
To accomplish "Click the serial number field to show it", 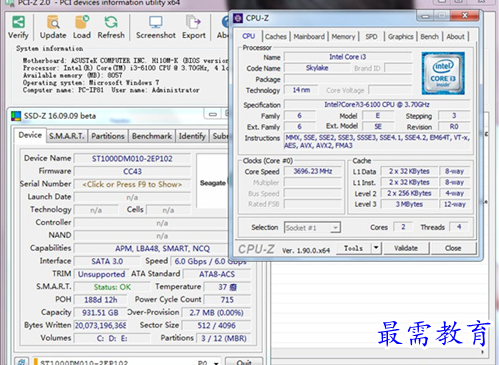I will pos(132,184).
